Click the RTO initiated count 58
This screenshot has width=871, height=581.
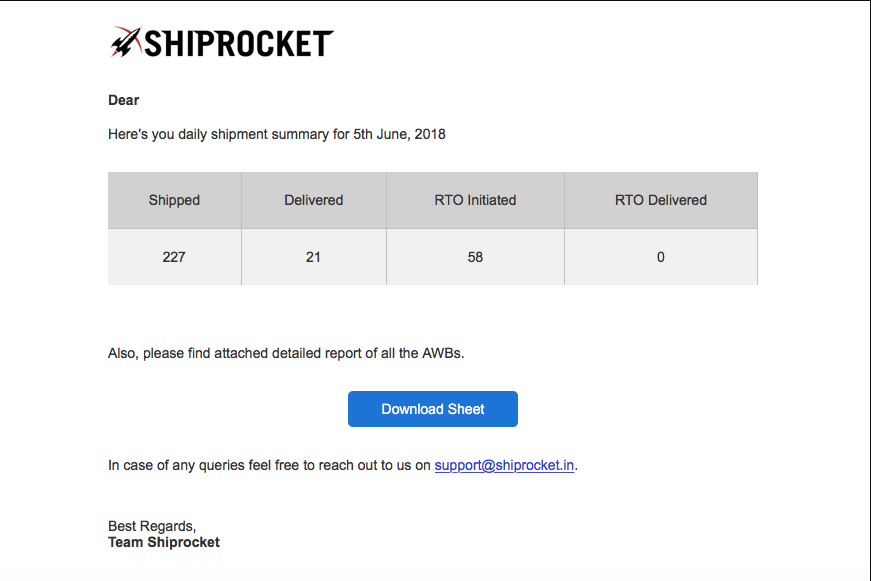click(x=475, y=257)
